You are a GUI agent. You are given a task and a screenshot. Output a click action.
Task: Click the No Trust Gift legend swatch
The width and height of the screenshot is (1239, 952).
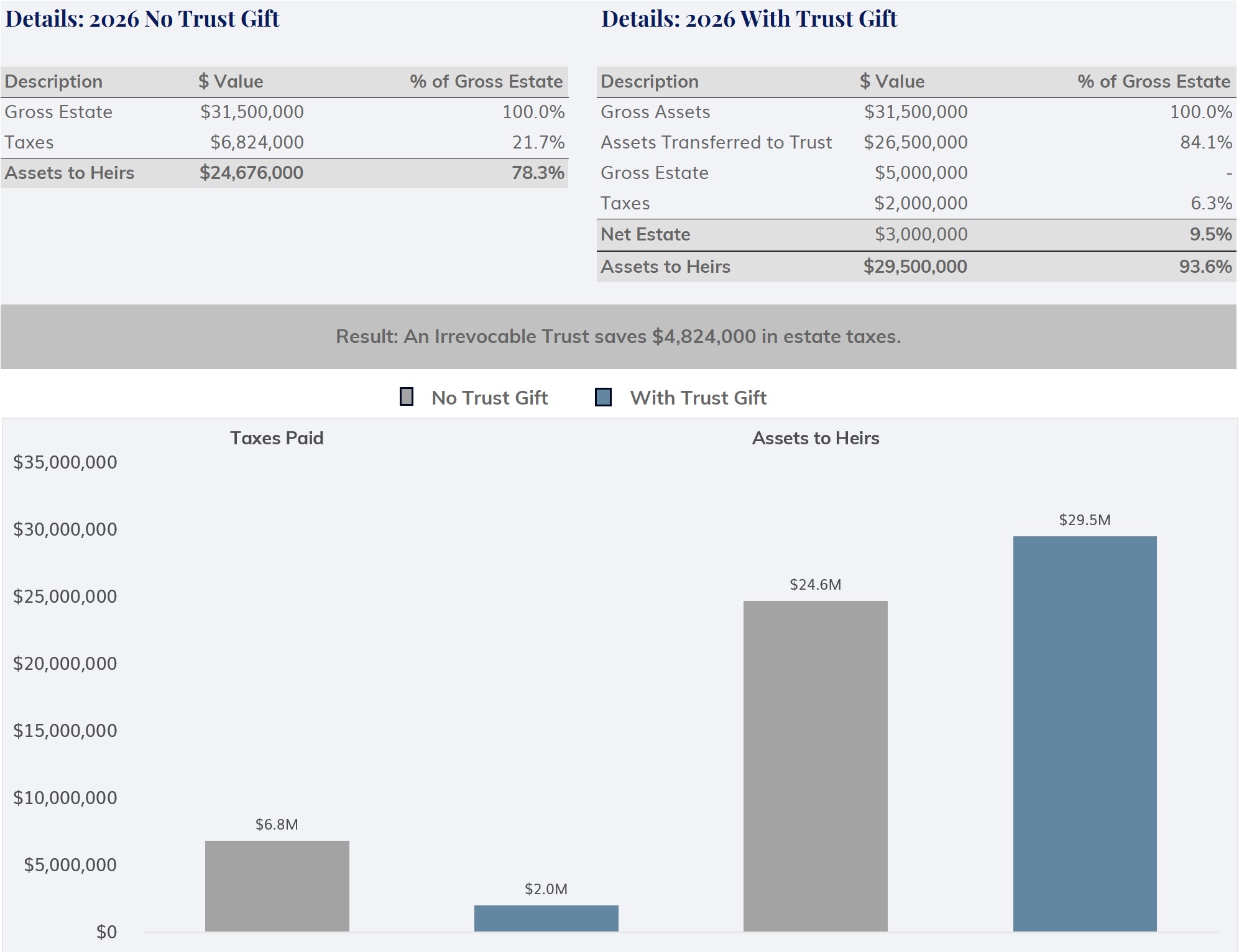click(407, 397)
